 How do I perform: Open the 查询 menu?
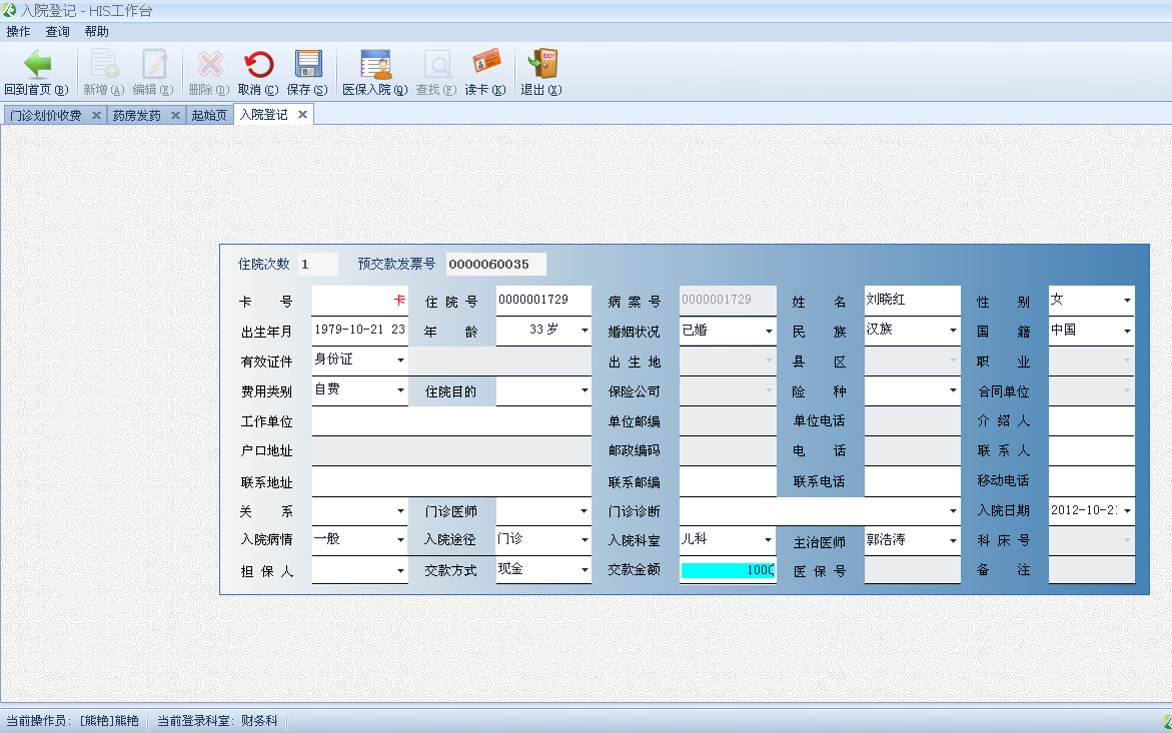tap(58, 31)
